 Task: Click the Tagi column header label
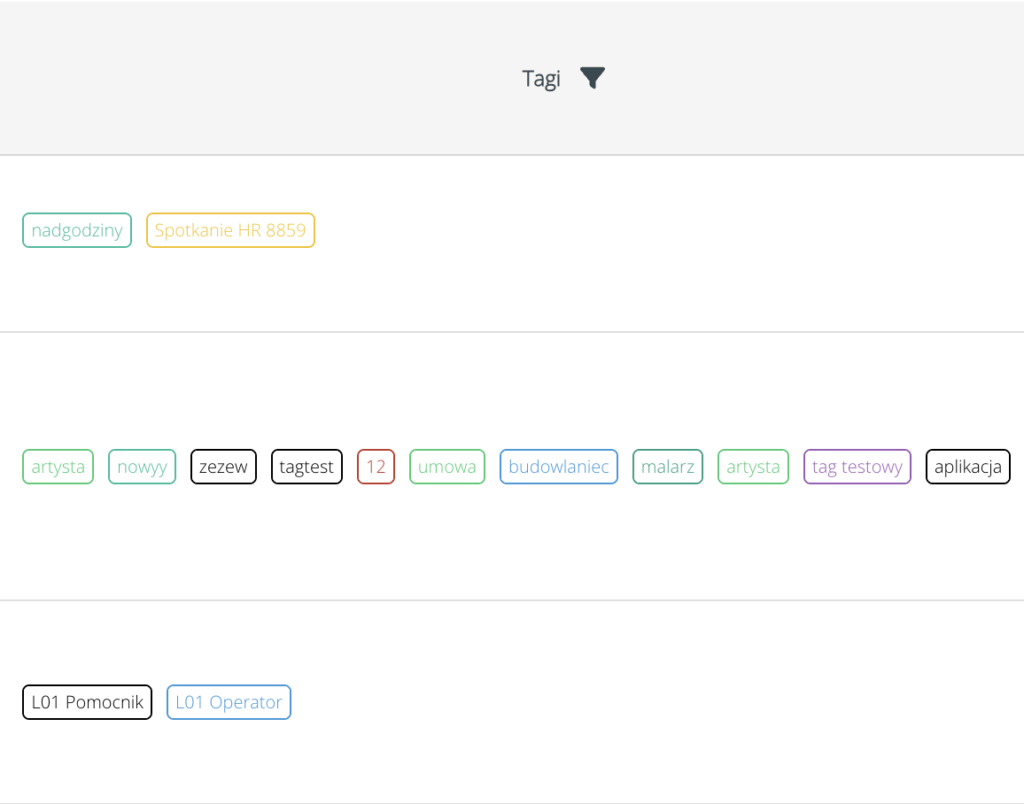[541, 79]
